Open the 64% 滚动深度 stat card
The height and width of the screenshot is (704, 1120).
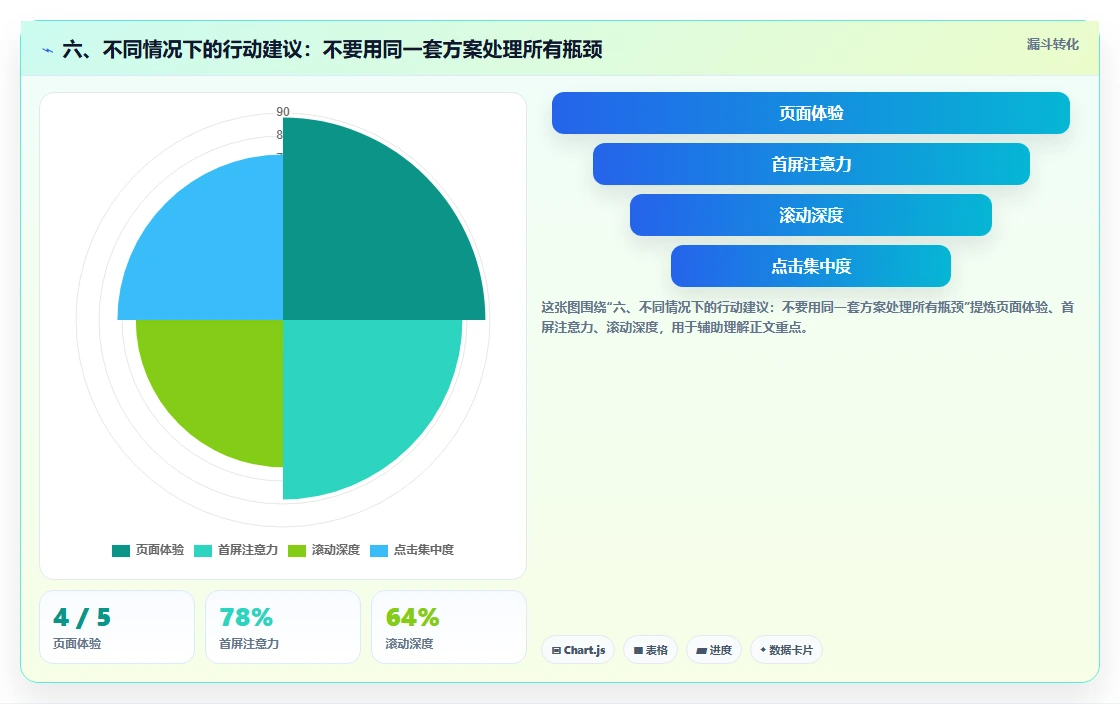449,627
